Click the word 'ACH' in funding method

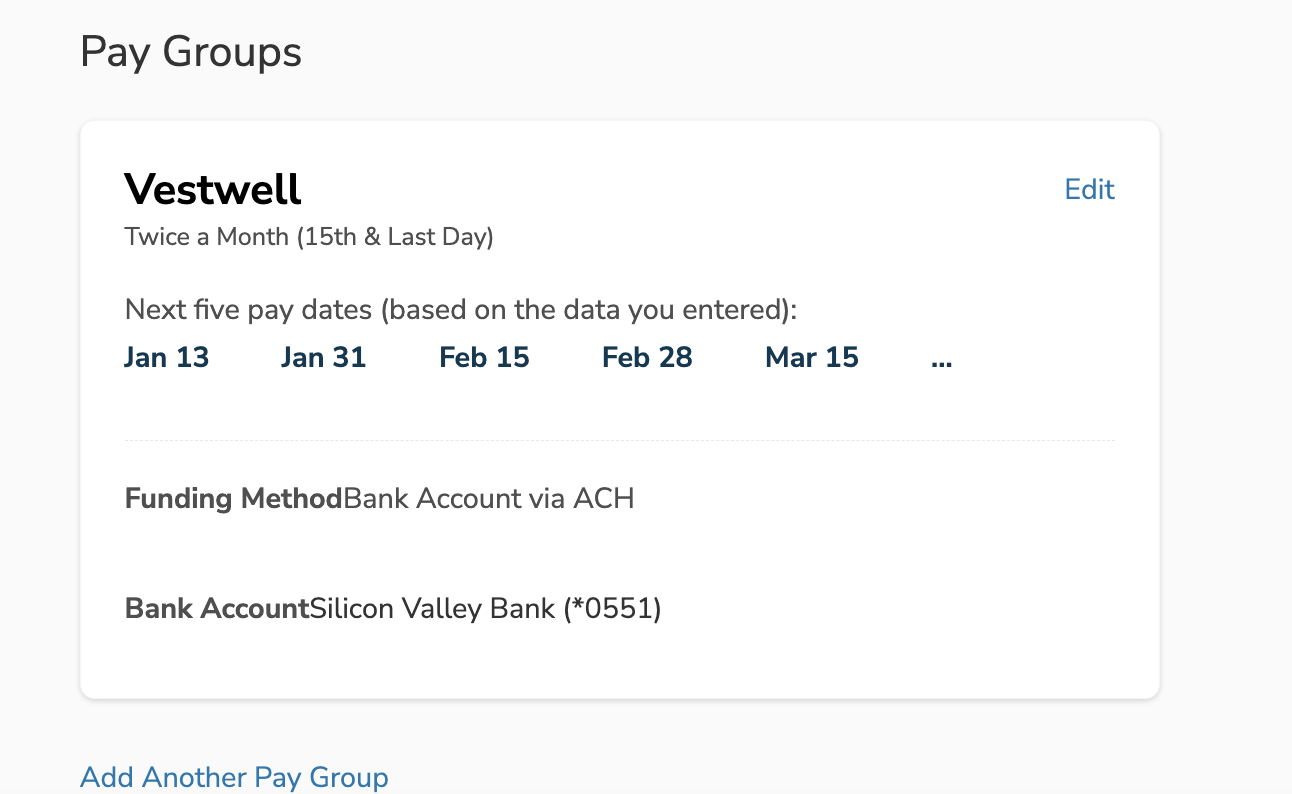603,498
